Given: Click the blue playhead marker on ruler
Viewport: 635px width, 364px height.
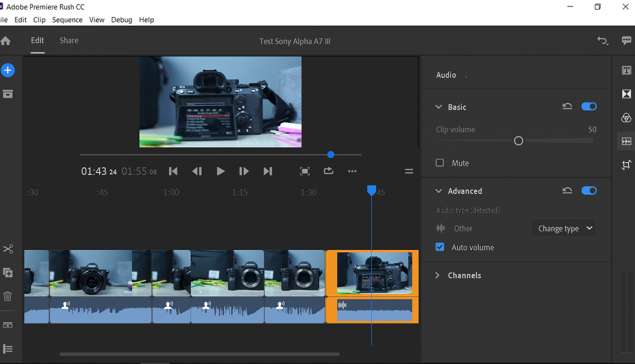Looking at the screenshot, I should (371, 190).
